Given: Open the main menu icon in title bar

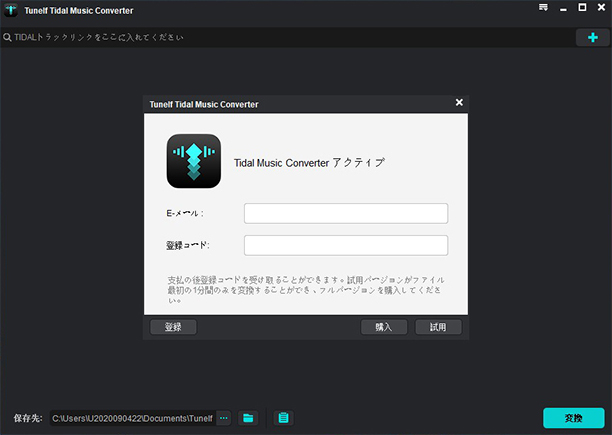Looking at the screenshot, I should pyautogui.click(x=543, y=8).
